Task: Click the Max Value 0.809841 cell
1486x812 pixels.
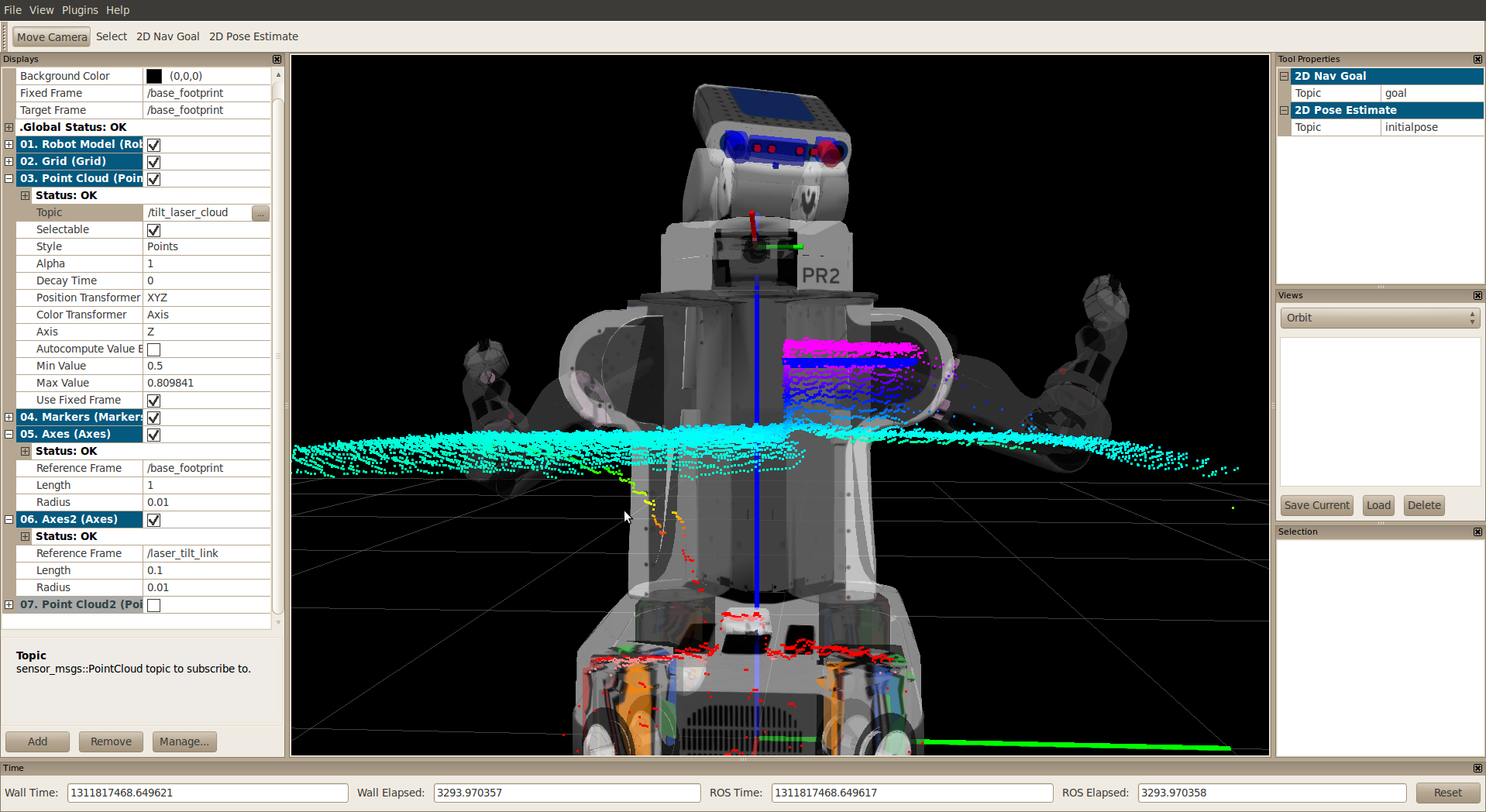Action: pyautogui.click(x=207, y=383)
